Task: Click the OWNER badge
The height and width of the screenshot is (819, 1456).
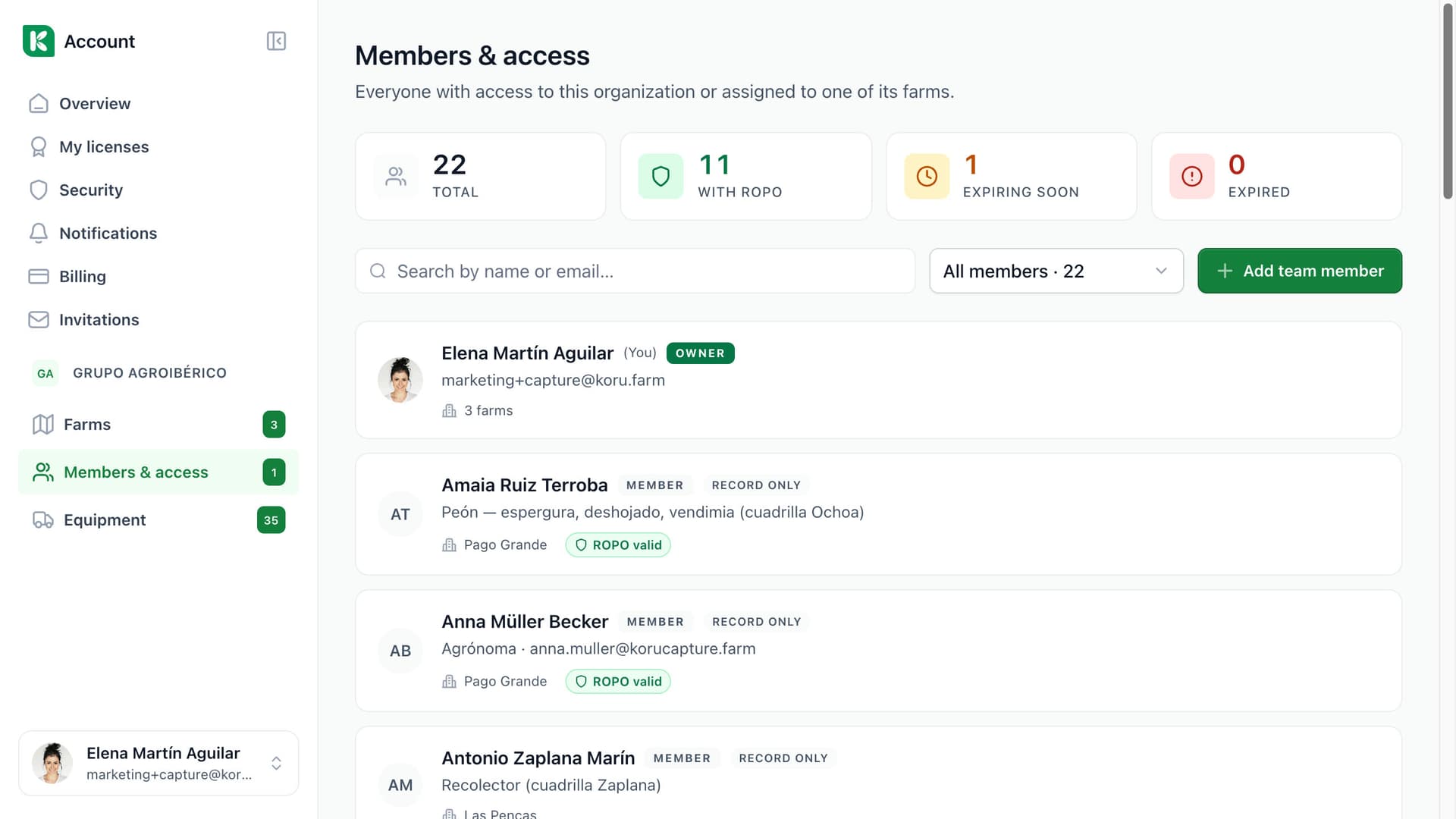Action: click(x=700, y=353)
